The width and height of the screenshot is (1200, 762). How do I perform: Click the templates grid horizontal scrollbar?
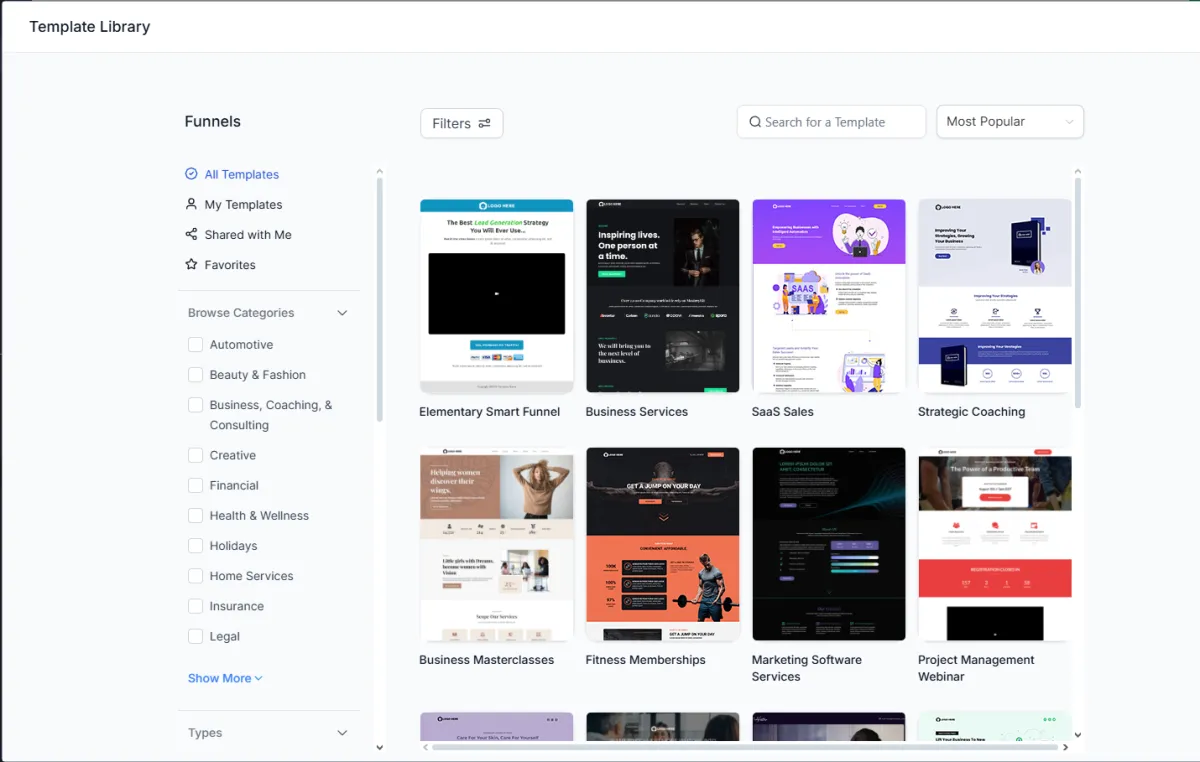(745, 747)
